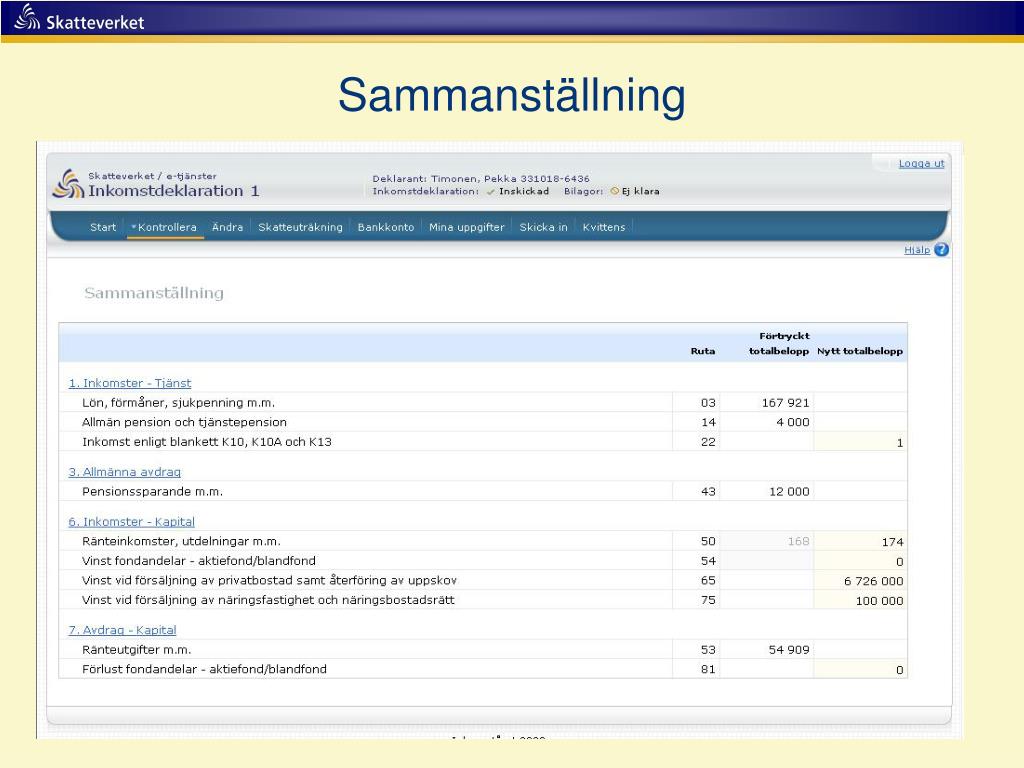Open section 1. Inkomster - Tjänst link

(x=130, y=383)
